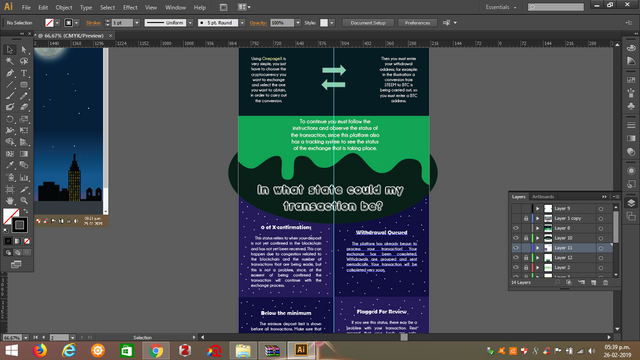Select the Zoom magnifier tool
Image resolution: width=640 pixels, height=360 pixels.
coord(24,201)
